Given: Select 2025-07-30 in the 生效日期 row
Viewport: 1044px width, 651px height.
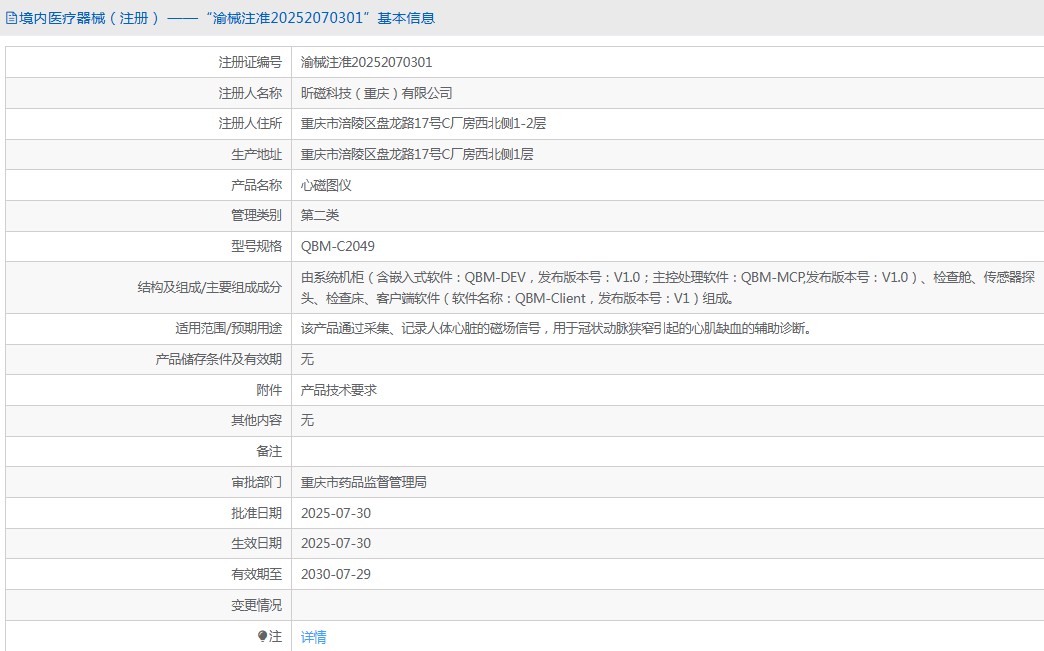Looking at the screenshot, I should click(336, 543).
